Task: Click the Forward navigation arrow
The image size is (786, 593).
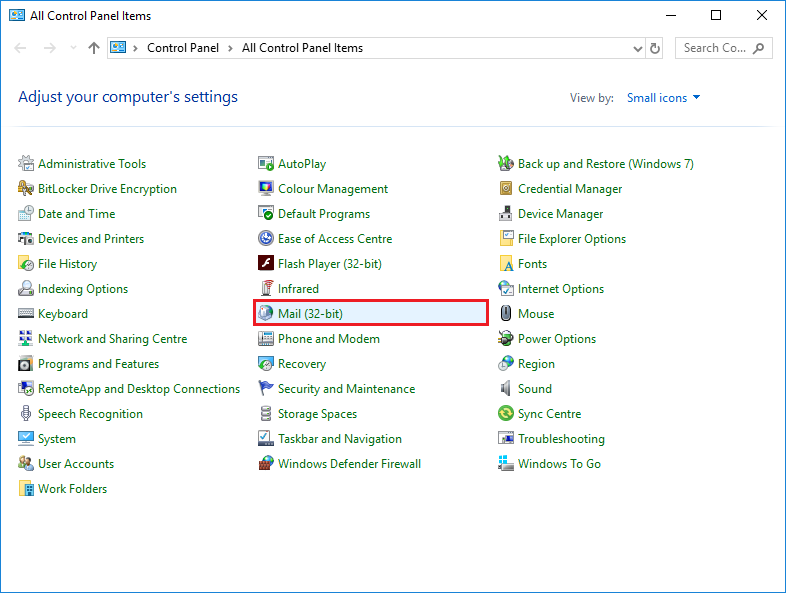Action: point(50,48)
